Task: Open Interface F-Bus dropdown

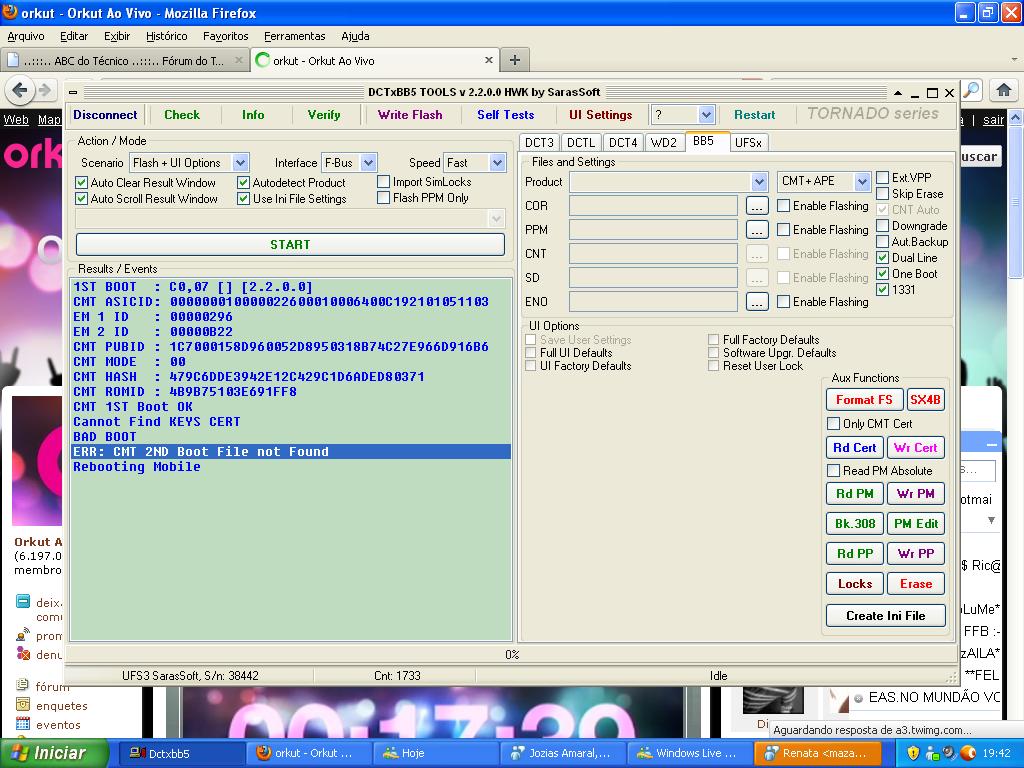Action: coord(368,163)
